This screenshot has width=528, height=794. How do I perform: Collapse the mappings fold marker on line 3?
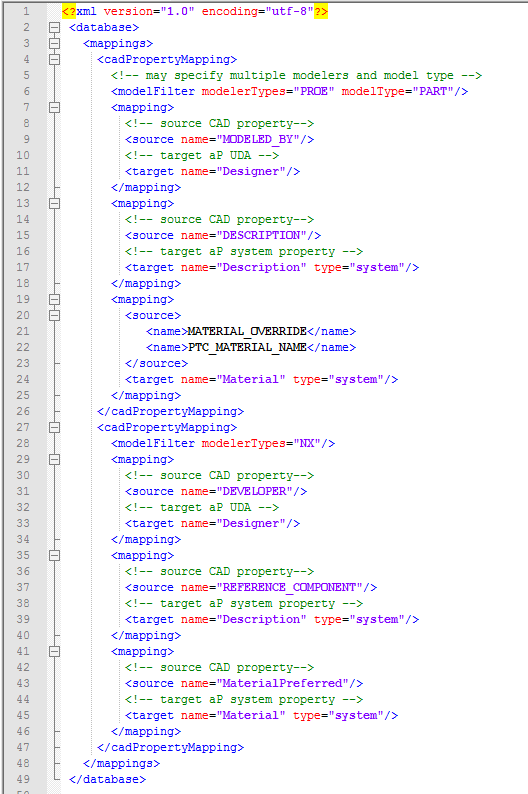click(54, 44)
